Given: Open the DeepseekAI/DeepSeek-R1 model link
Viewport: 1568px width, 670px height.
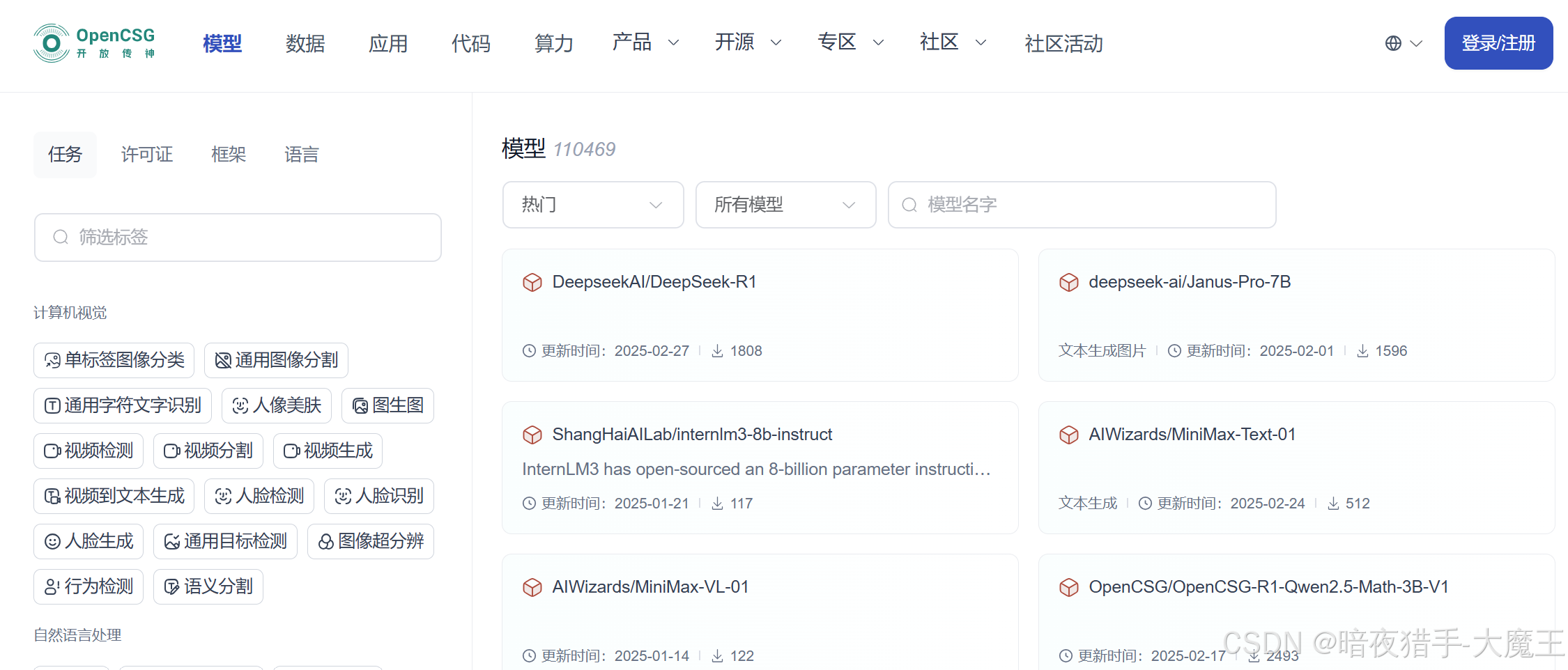Looking at the screenshot, I should pos(654,282).
